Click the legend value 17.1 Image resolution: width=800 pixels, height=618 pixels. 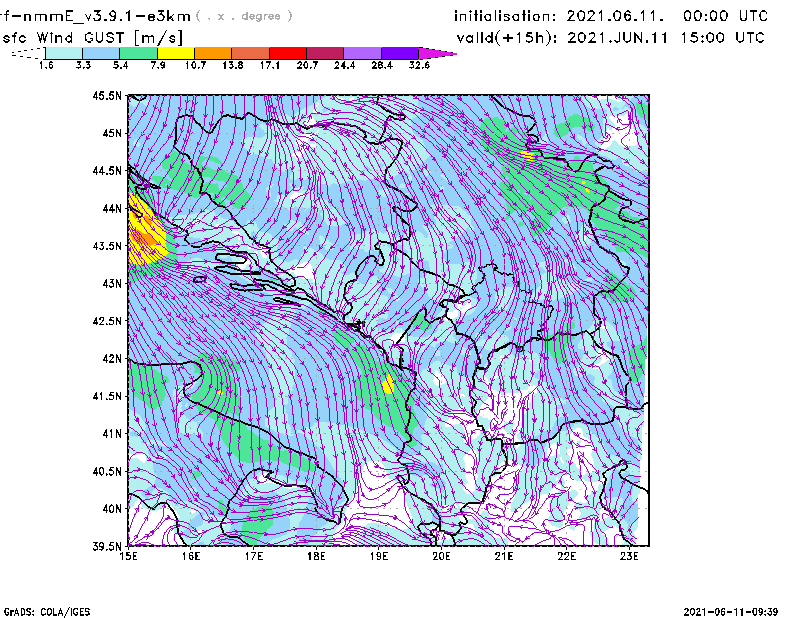[x=269, y=65]
